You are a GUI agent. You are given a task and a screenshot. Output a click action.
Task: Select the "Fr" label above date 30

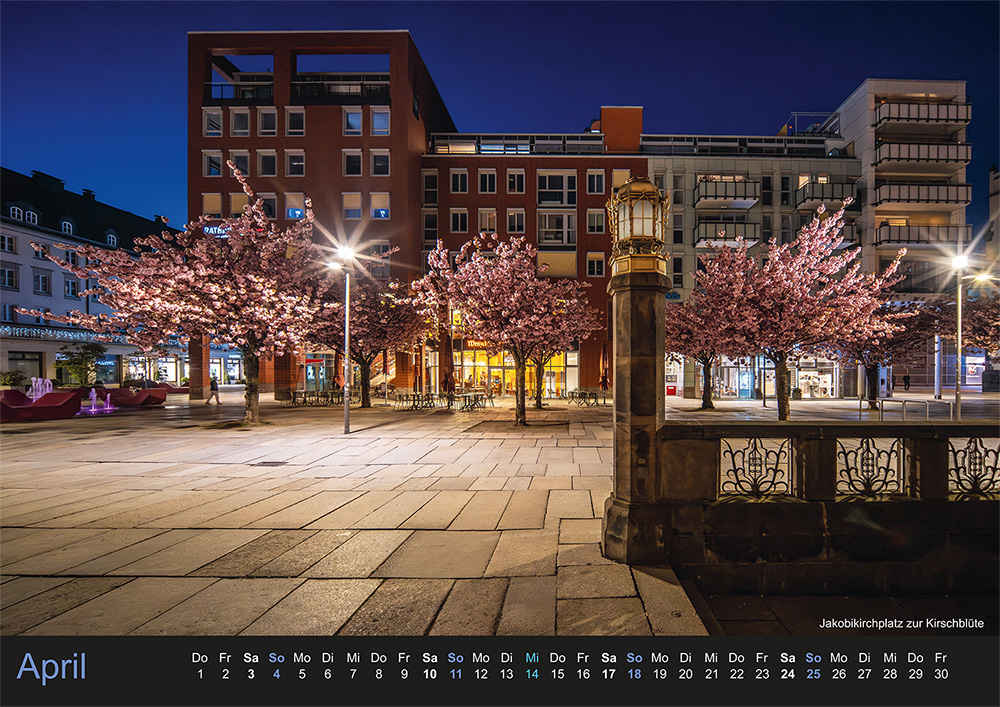941,657
